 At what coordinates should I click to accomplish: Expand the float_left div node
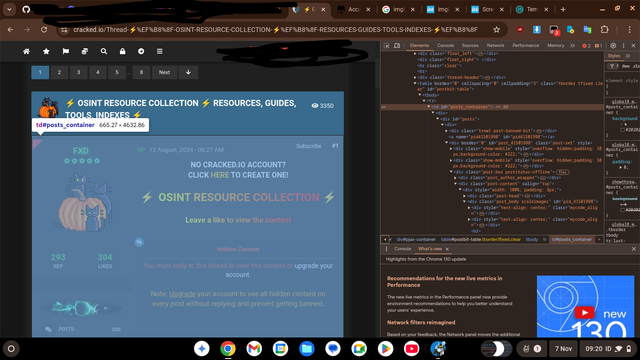tap(415, 53)
